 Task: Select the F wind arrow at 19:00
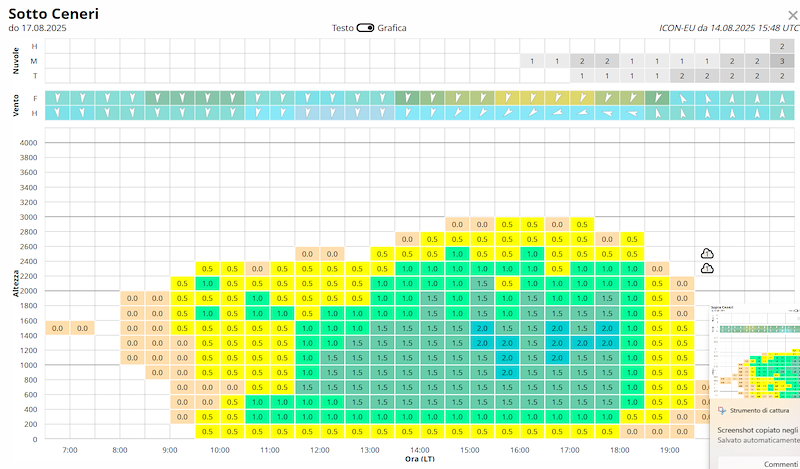tap(657, 97)
